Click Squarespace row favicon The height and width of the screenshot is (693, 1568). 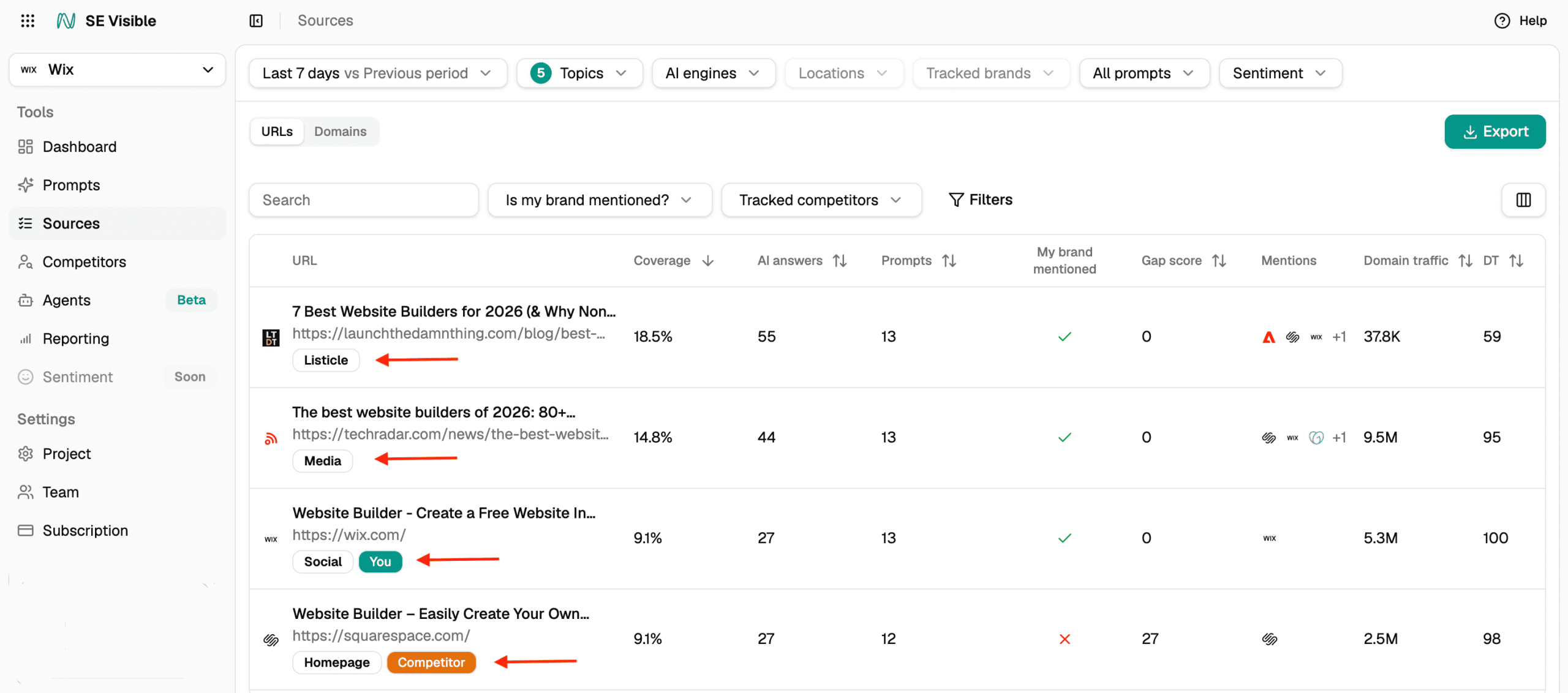tap(271, 640)
